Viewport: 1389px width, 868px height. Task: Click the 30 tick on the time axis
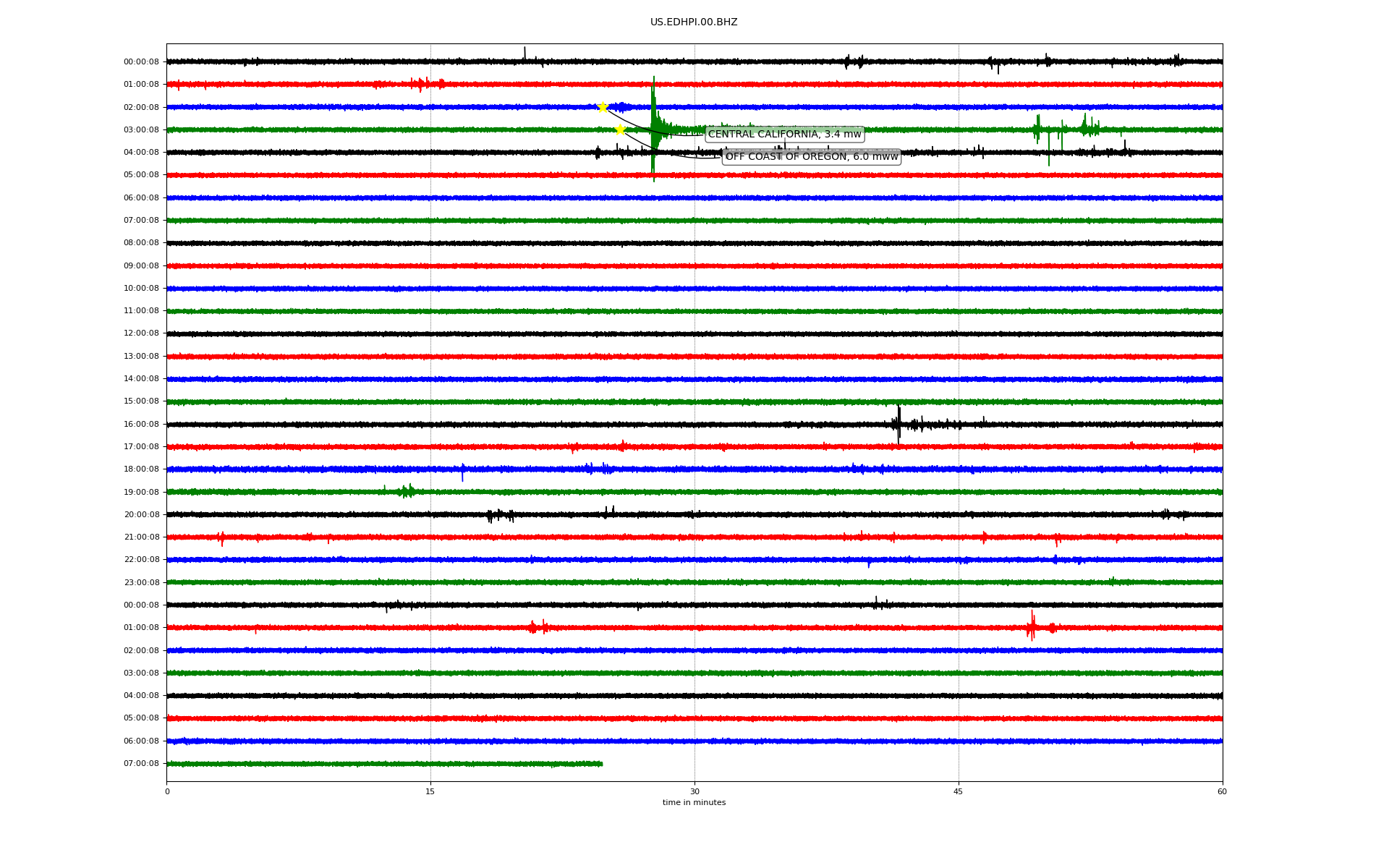pyautogui.click(x=694, y=791)
